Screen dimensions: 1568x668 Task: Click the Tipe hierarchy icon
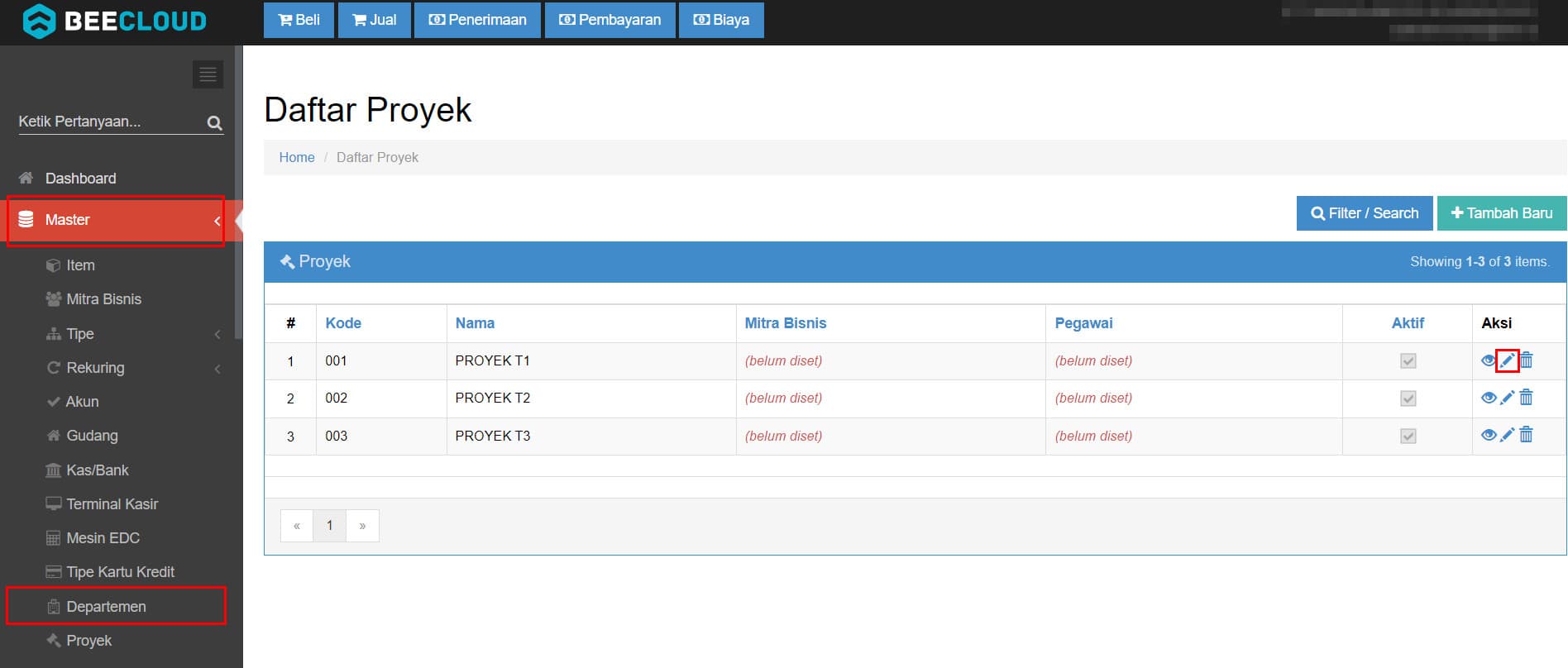[x=53, y=334]
